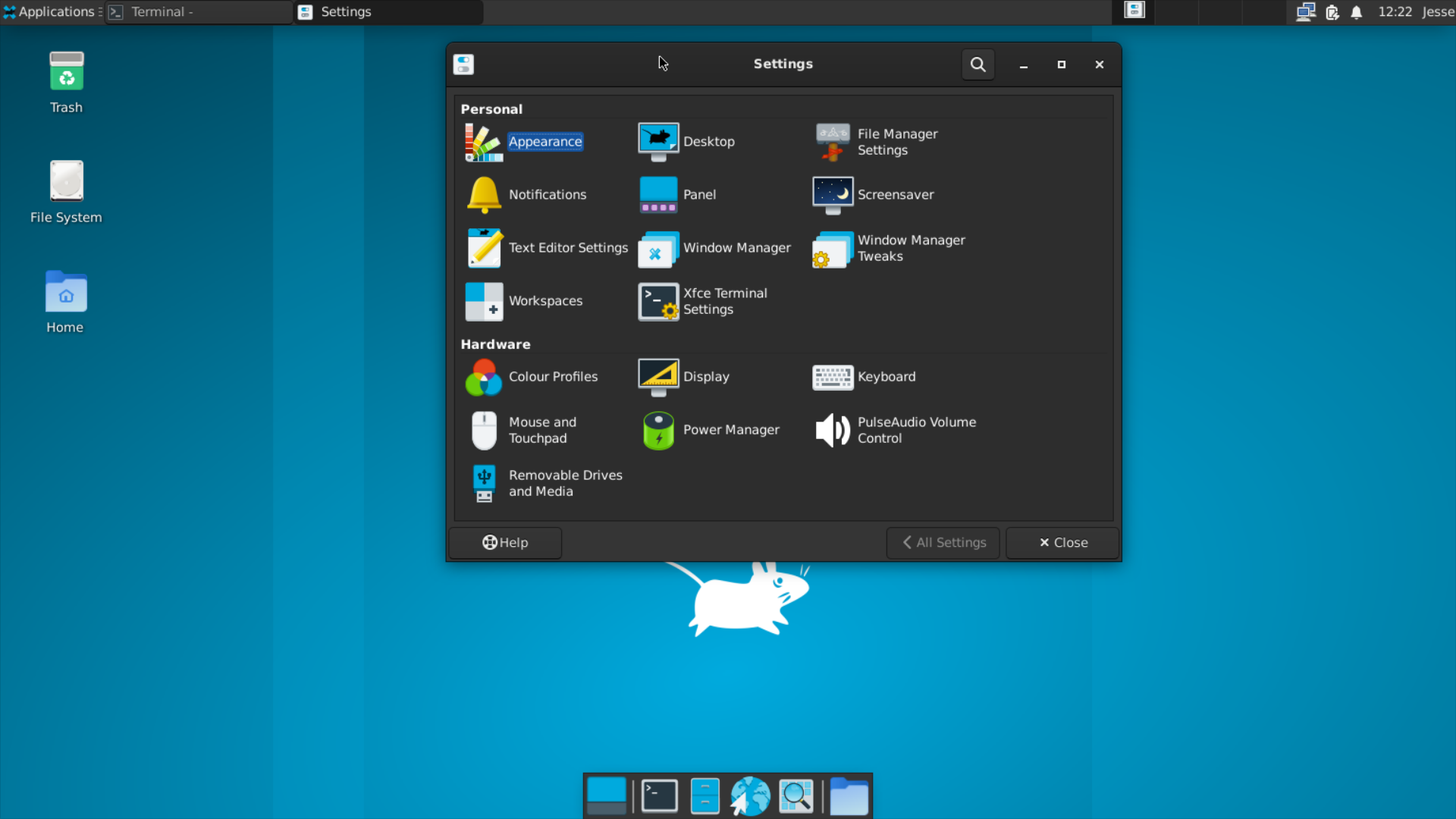Click the Close button at bottom

(x=1062, y=543)
